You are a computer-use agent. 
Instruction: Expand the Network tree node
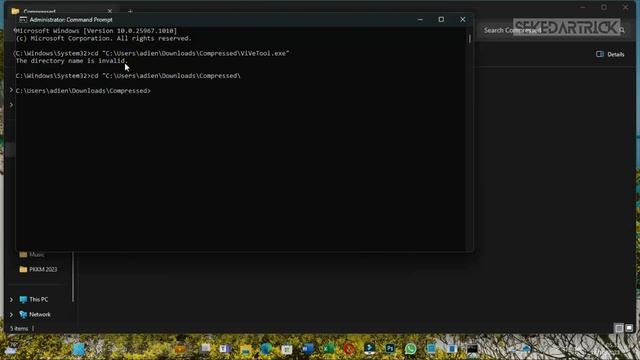point(11,315)
